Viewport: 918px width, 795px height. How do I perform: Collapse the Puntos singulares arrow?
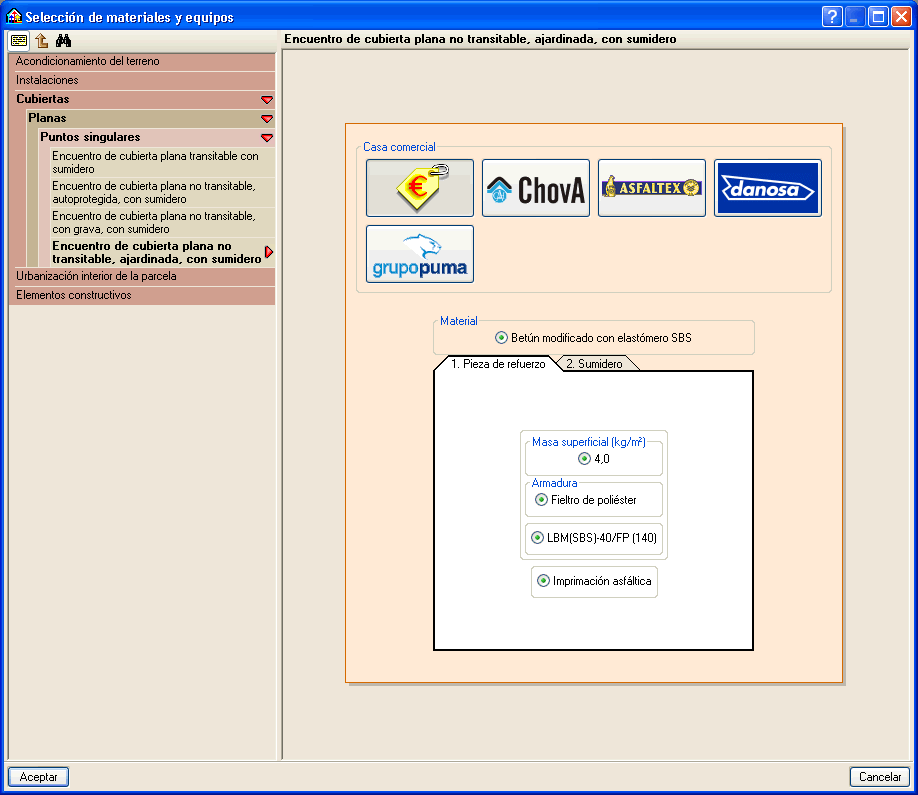pyautogui.click(x=267, y=138)
